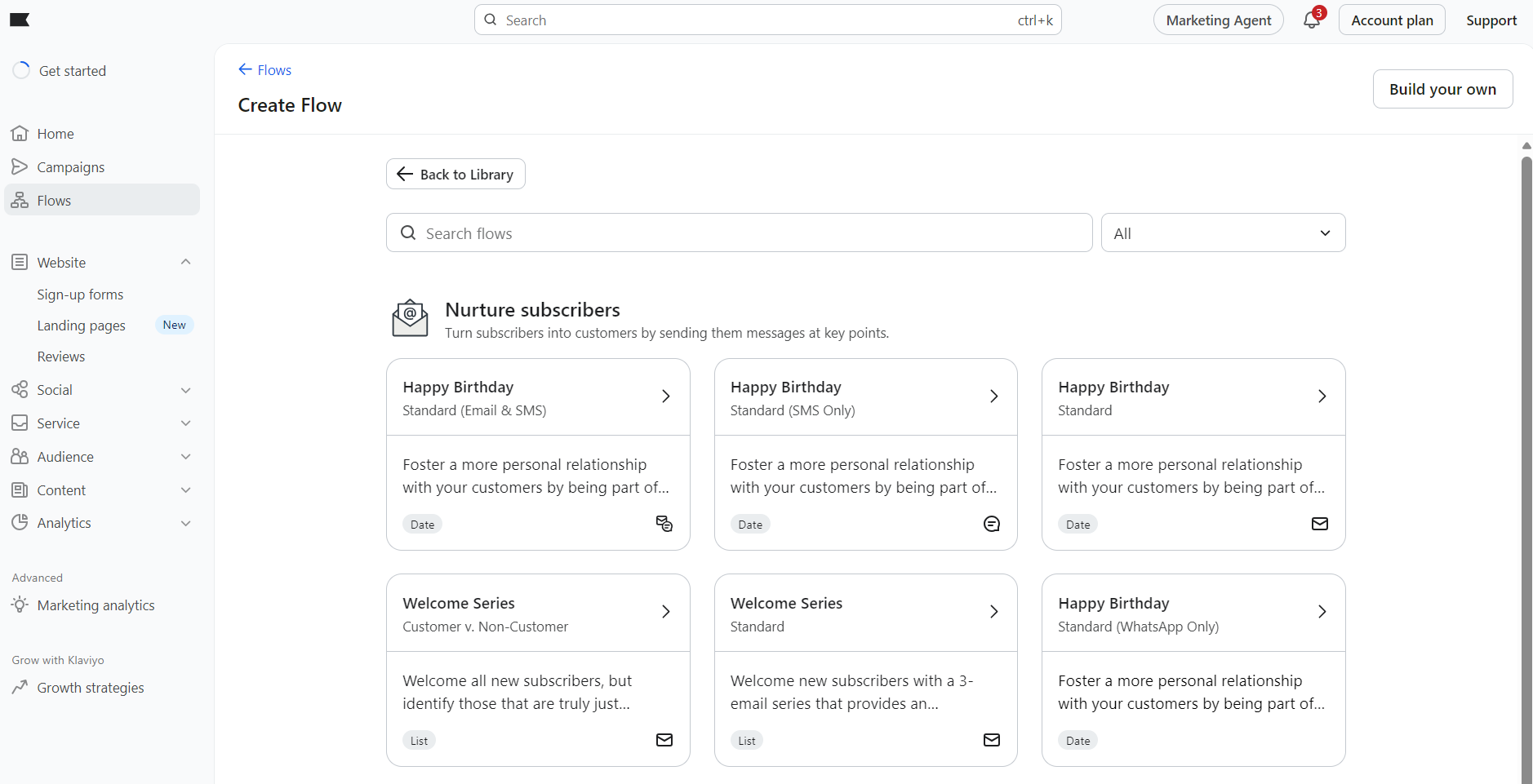The width and height of the screenshot is (1533, 784).
Task: Click the back arrow next to Flows
Action: point(245,69)
